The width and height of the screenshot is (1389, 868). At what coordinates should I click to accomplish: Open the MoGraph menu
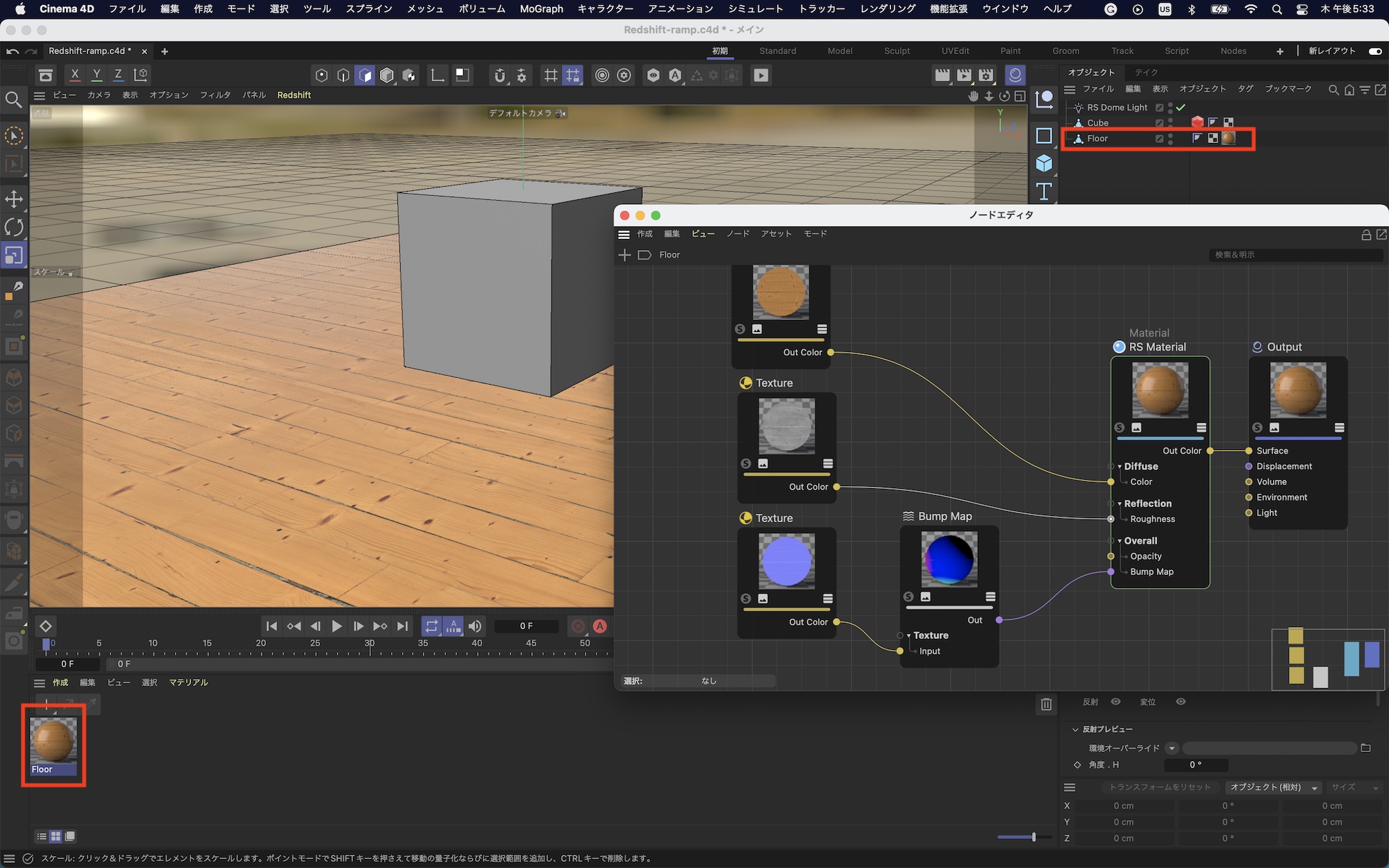[541, 9]
